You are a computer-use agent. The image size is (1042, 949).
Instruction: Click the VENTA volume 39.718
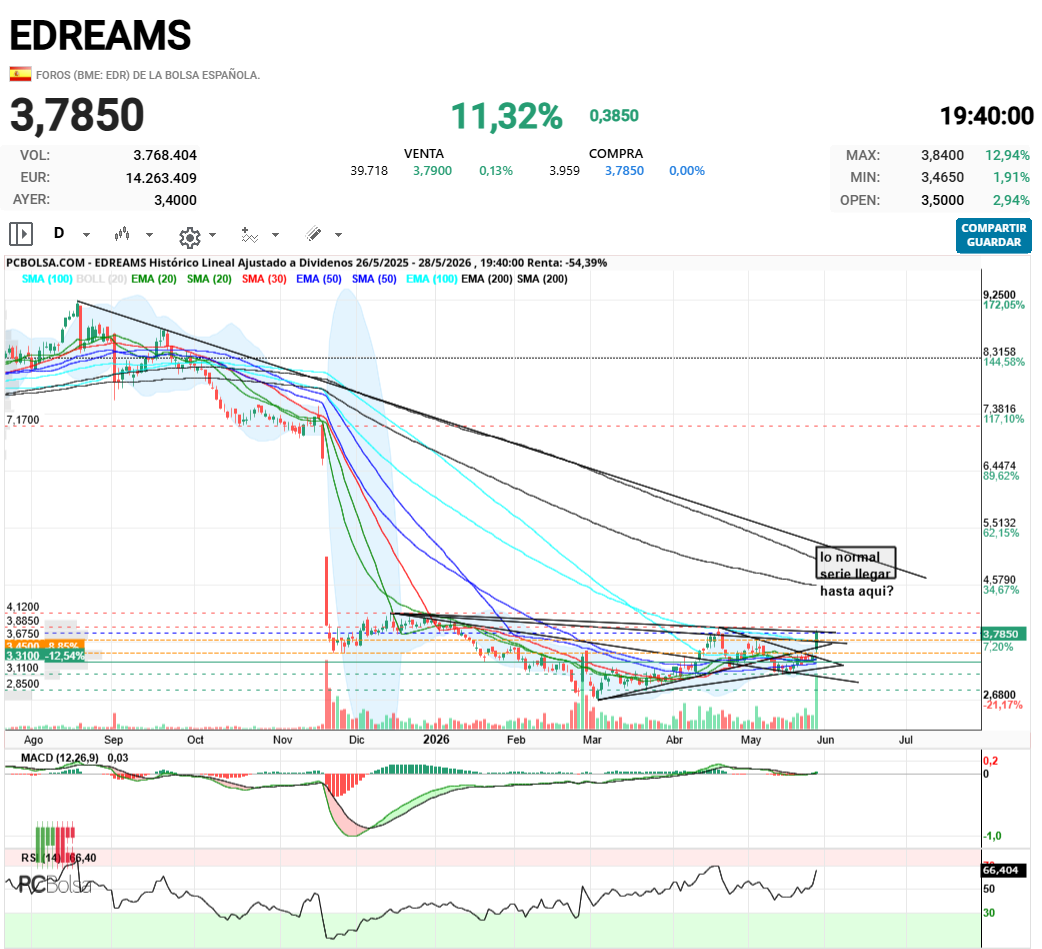[369, 171]
